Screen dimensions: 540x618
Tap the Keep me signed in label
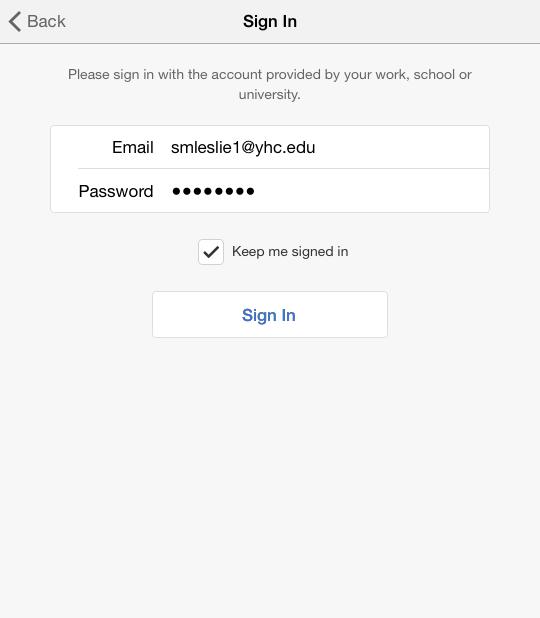pyautogui.click(x=290, y=251)
